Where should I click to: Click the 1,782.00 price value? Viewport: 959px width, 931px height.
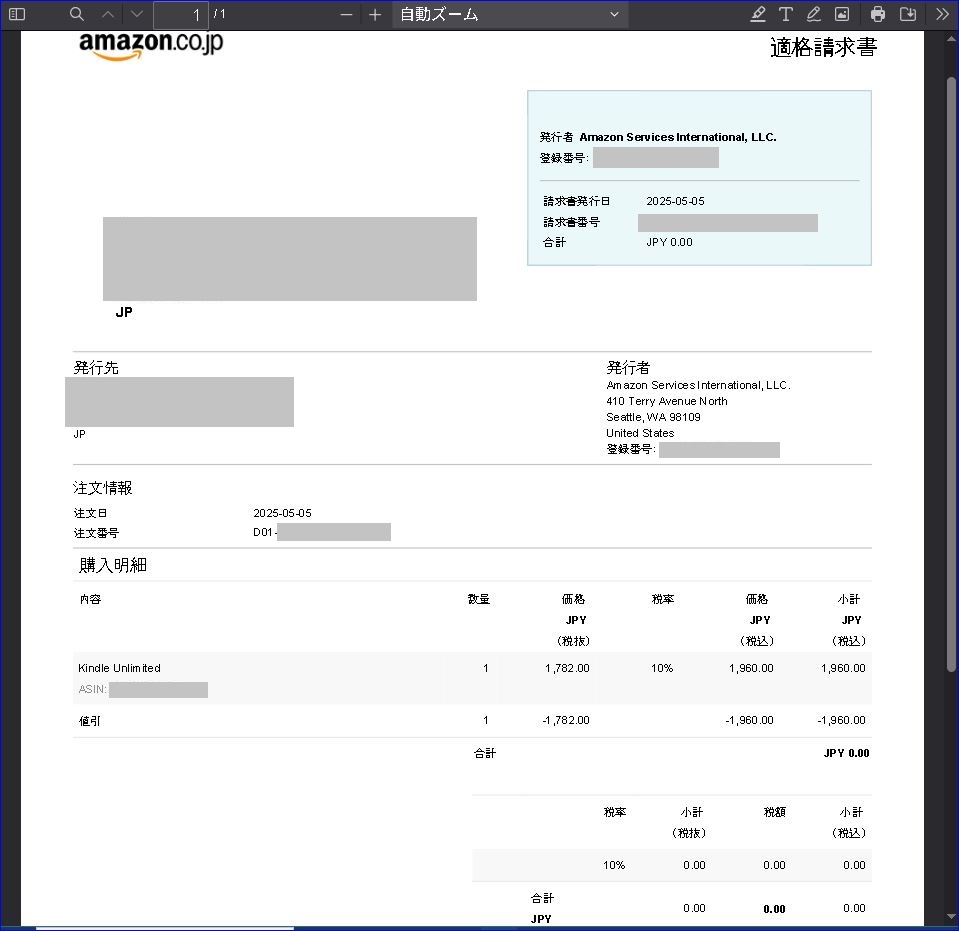click(x=567, y=668)
